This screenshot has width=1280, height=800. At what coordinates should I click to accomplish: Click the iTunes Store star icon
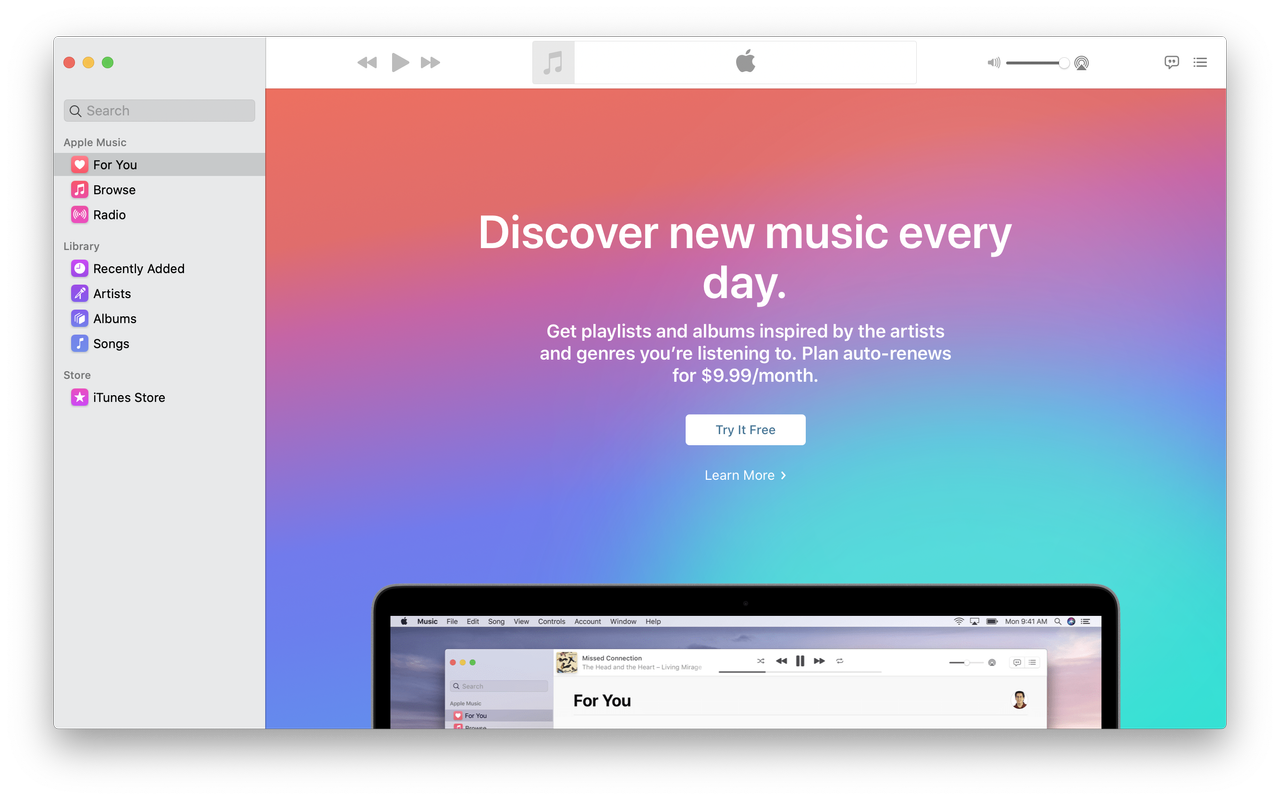[x=80, y=398]
